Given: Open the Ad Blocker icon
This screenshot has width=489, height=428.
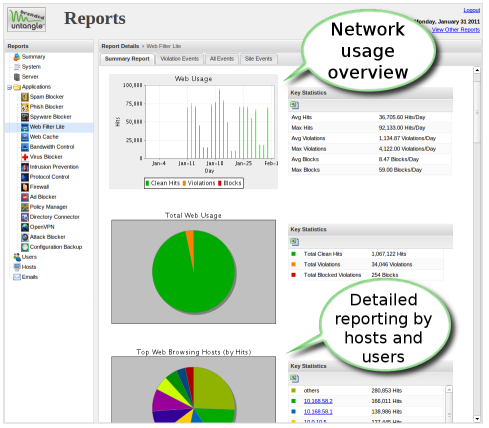Looking at the screenshot, I should (x=25, y=197).
